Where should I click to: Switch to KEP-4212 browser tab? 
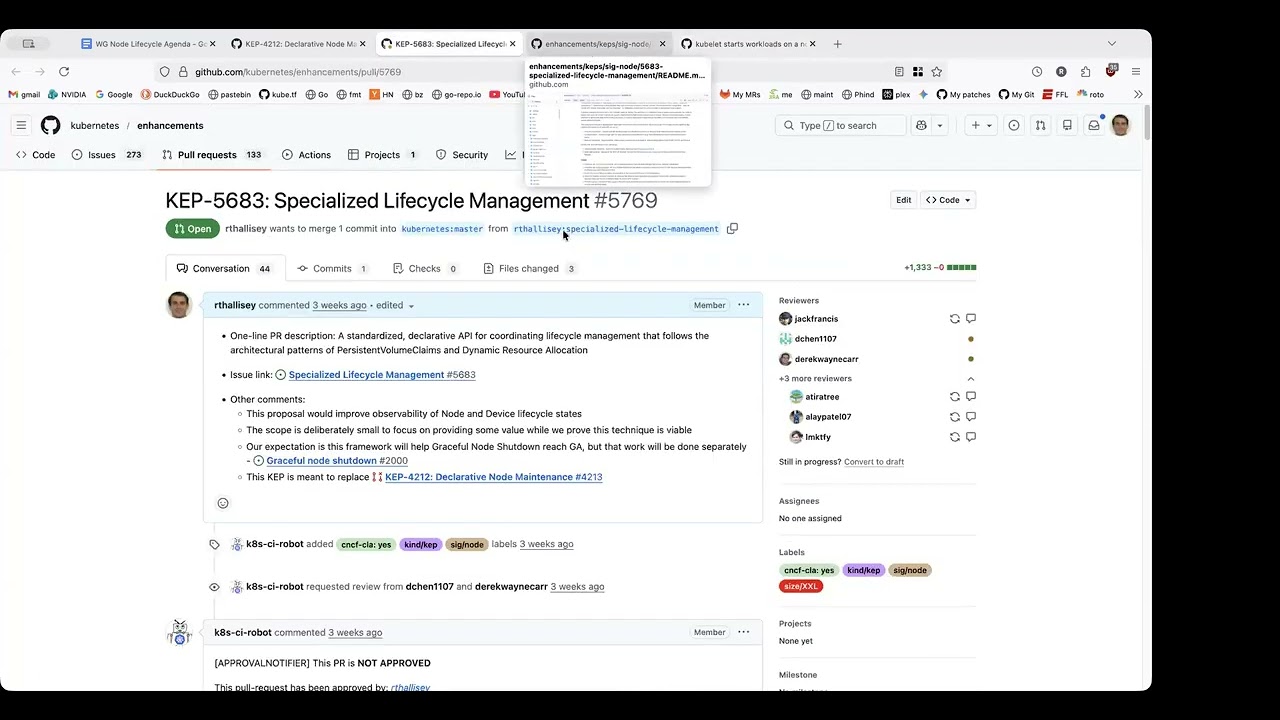coord(297,44)
